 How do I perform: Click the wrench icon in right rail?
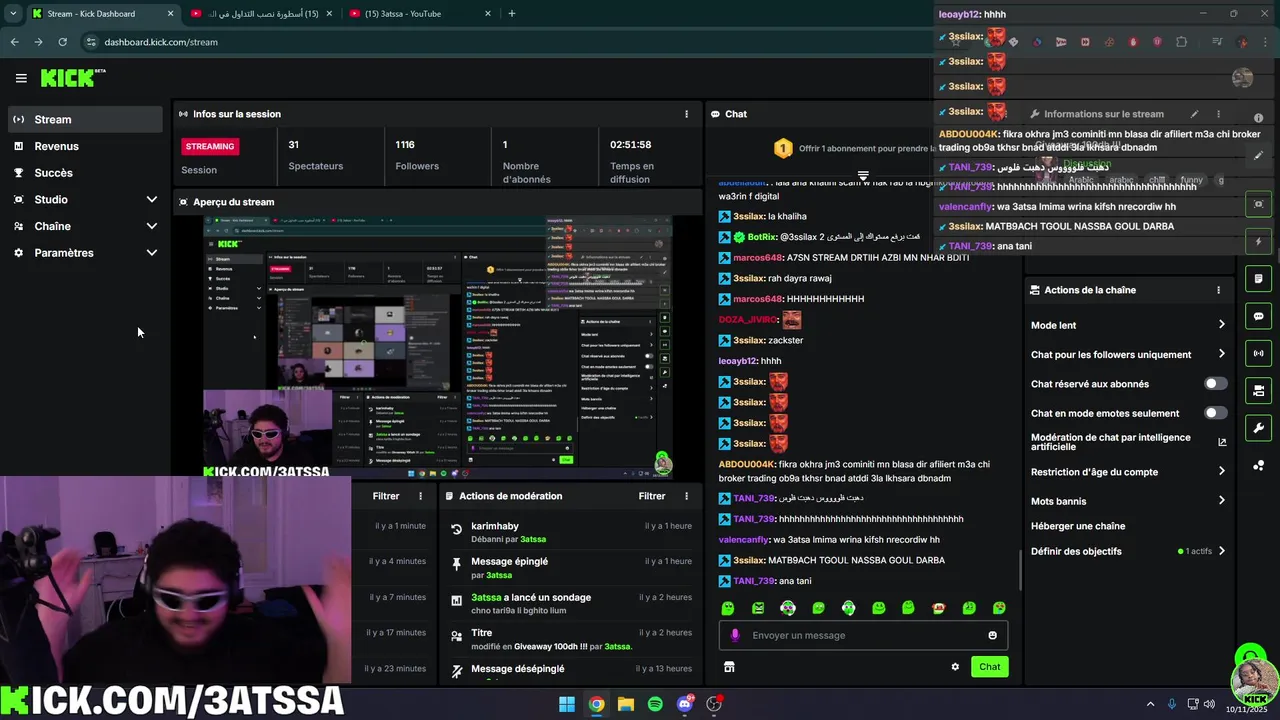point(1258,428)
